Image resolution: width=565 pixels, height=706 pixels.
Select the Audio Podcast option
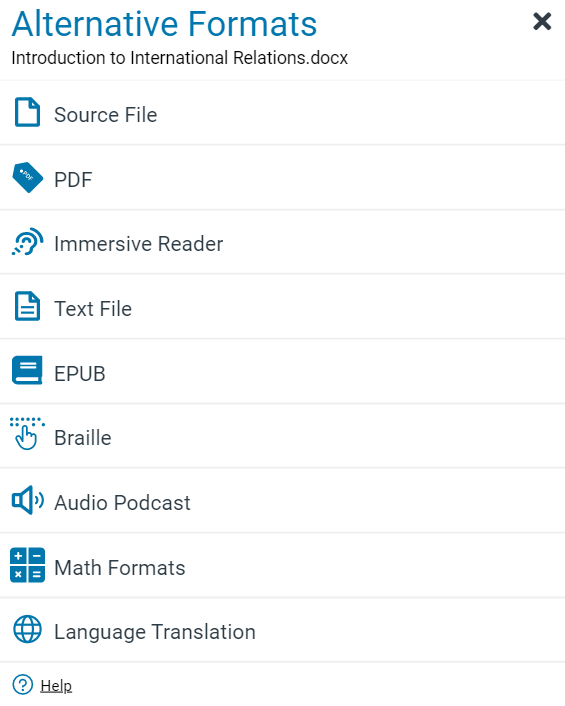coord(282,501)
